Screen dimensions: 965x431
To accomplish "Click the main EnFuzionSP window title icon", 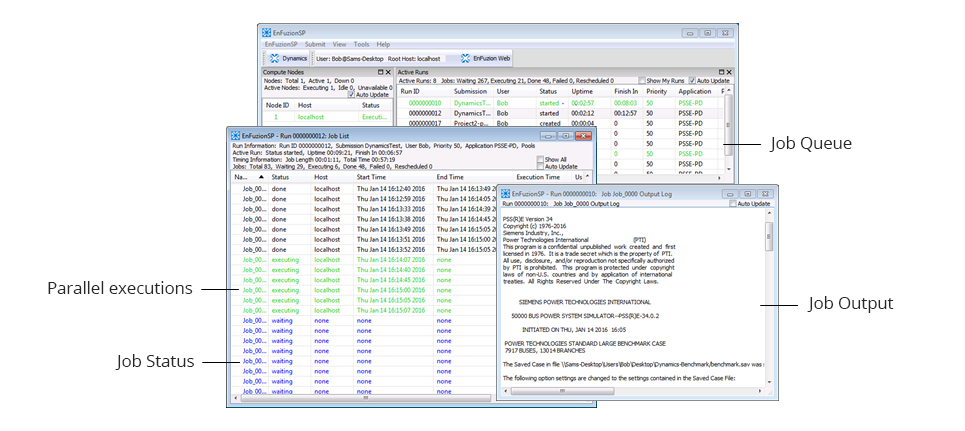I will click(x=266, y=33).
